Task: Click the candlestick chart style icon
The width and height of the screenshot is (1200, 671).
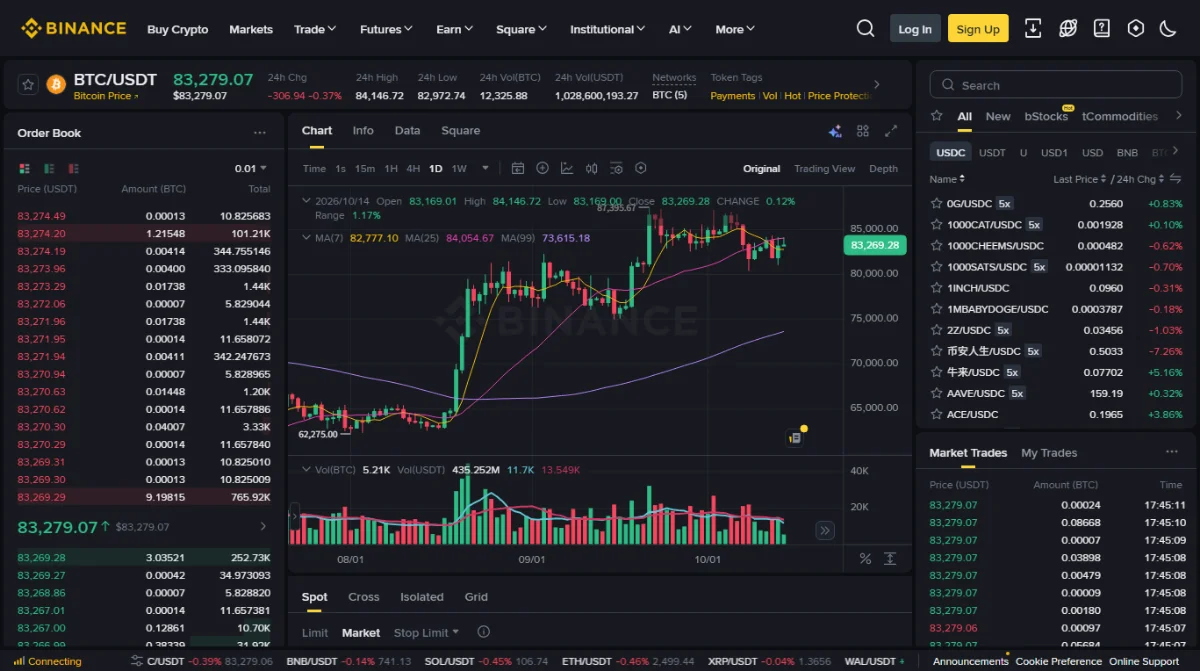Action: (x=592, y=168)
